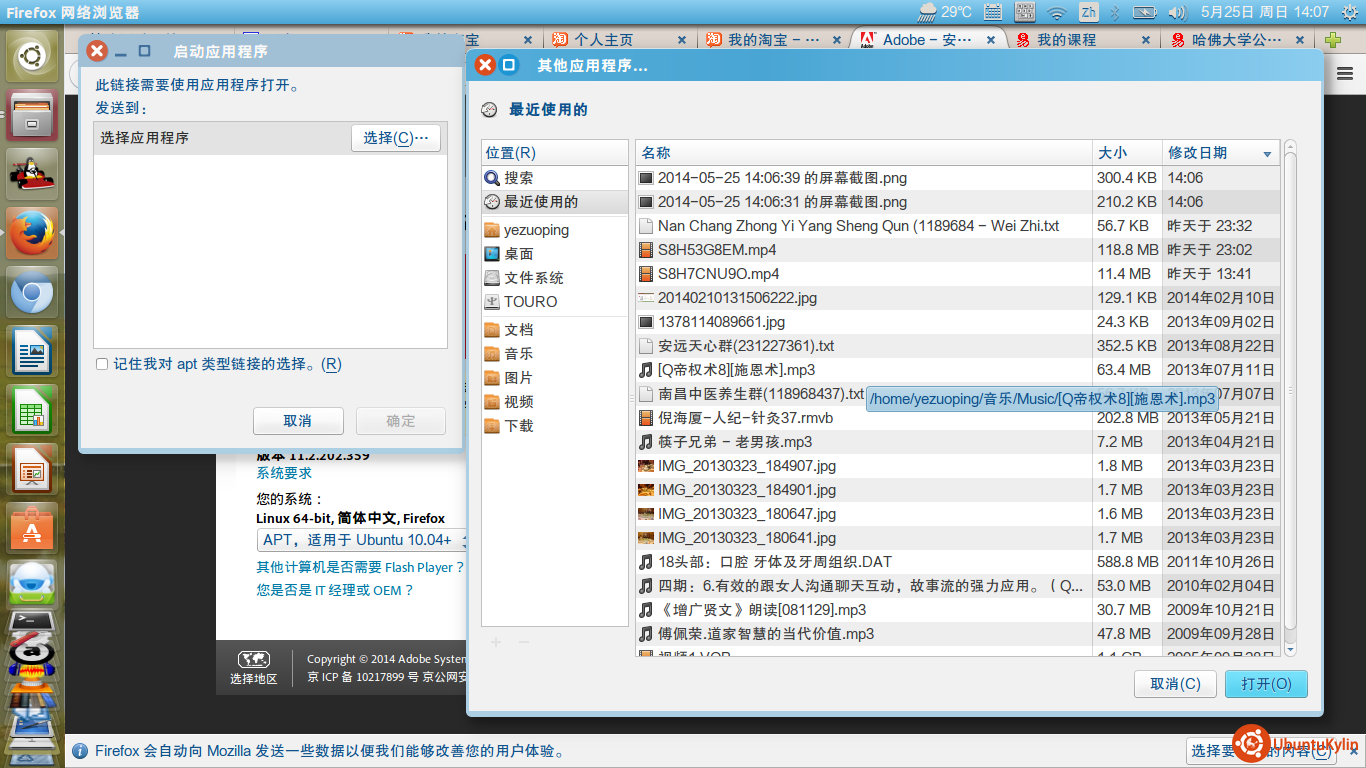Image resolution: width=1366 pixels, height=768 pixels.
Task: Select 最近使用的 in the location sidebar
Action: (540, 202)
